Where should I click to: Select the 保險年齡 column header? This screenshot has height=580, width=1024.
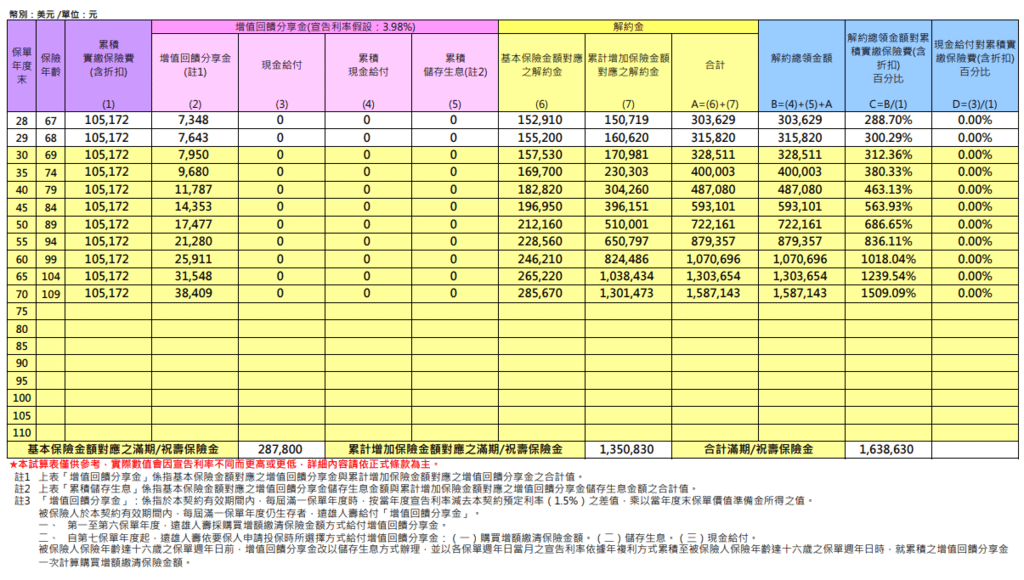tap(51, 65)
